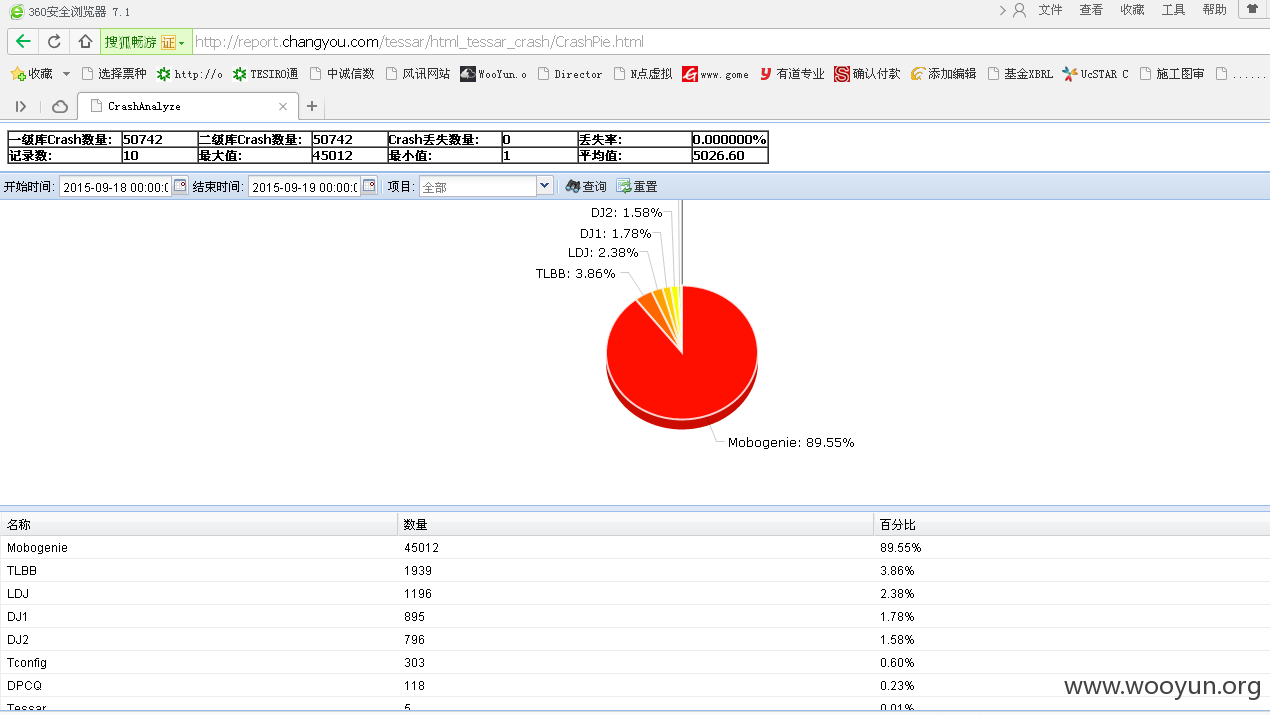Open the 帮助 menu
The width and height of the screenshot is (1270, 715).
pos(1214,10)
